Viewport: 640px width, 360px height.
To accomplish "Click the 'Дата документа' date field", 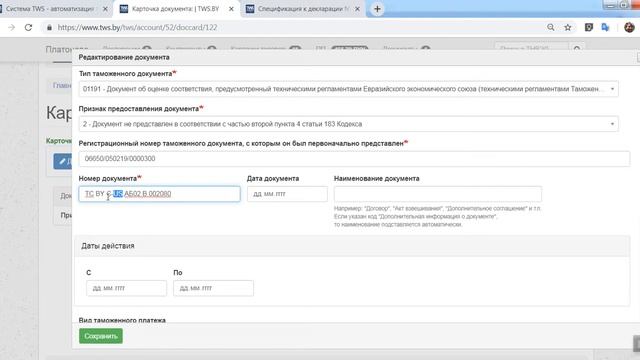I will 287,194.
